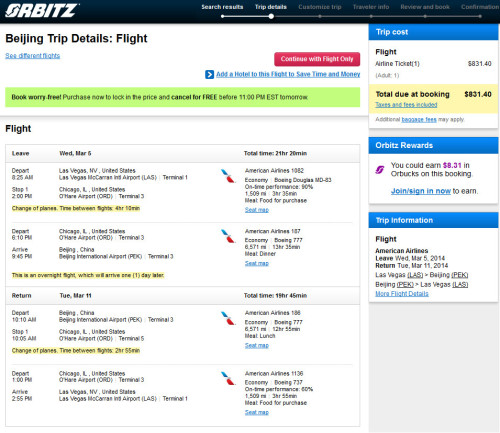Image resolution: width=500 pixels, height=433 pixels.
Task: Open Seat map for American Airlines 1082
Action: coord(257,210)
